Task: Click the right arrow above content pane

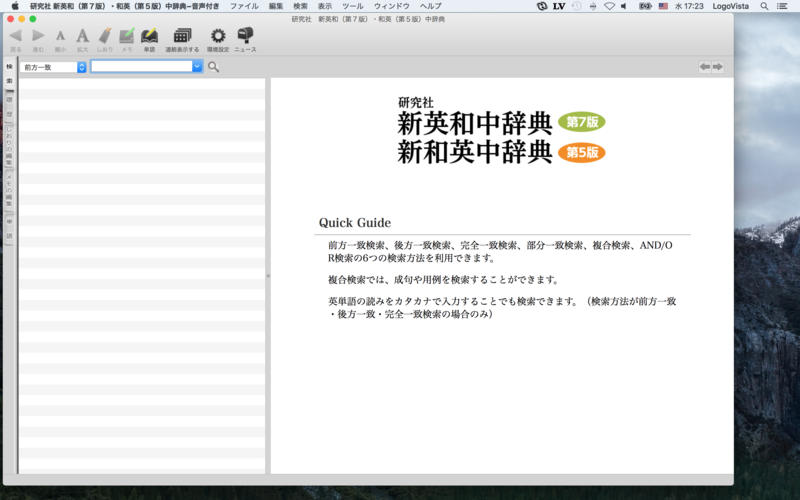Action: tap(717, 67)
